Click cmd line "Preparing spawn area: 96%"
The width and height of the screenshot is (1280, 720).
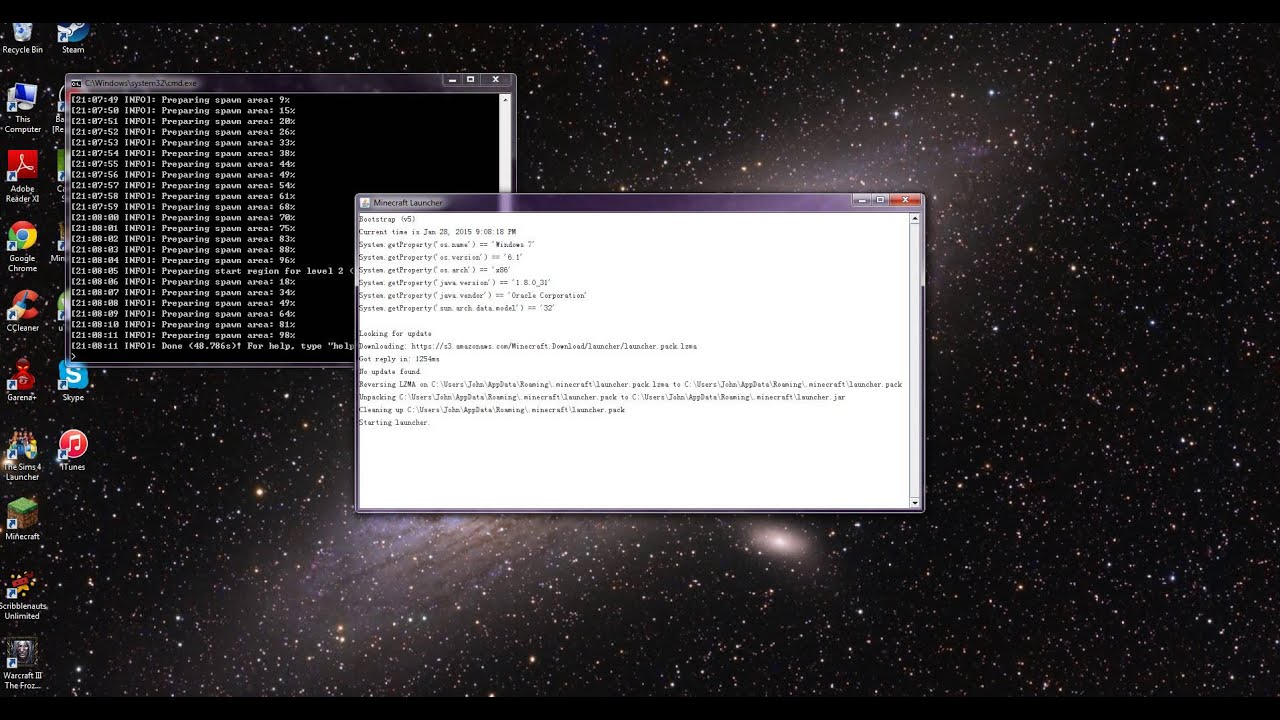tap(183, 261)
